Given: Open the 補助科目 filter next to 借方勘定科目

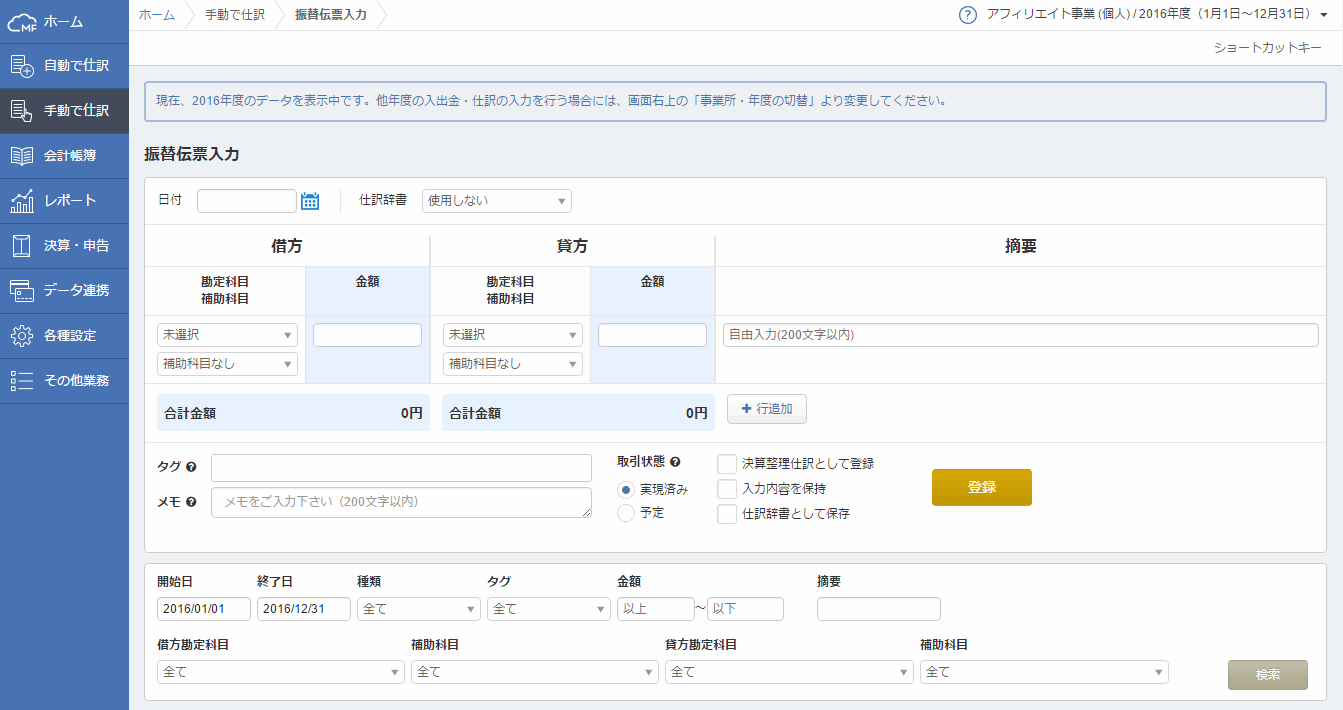Looking at the screenshot, I should click(x=535, y=673).
